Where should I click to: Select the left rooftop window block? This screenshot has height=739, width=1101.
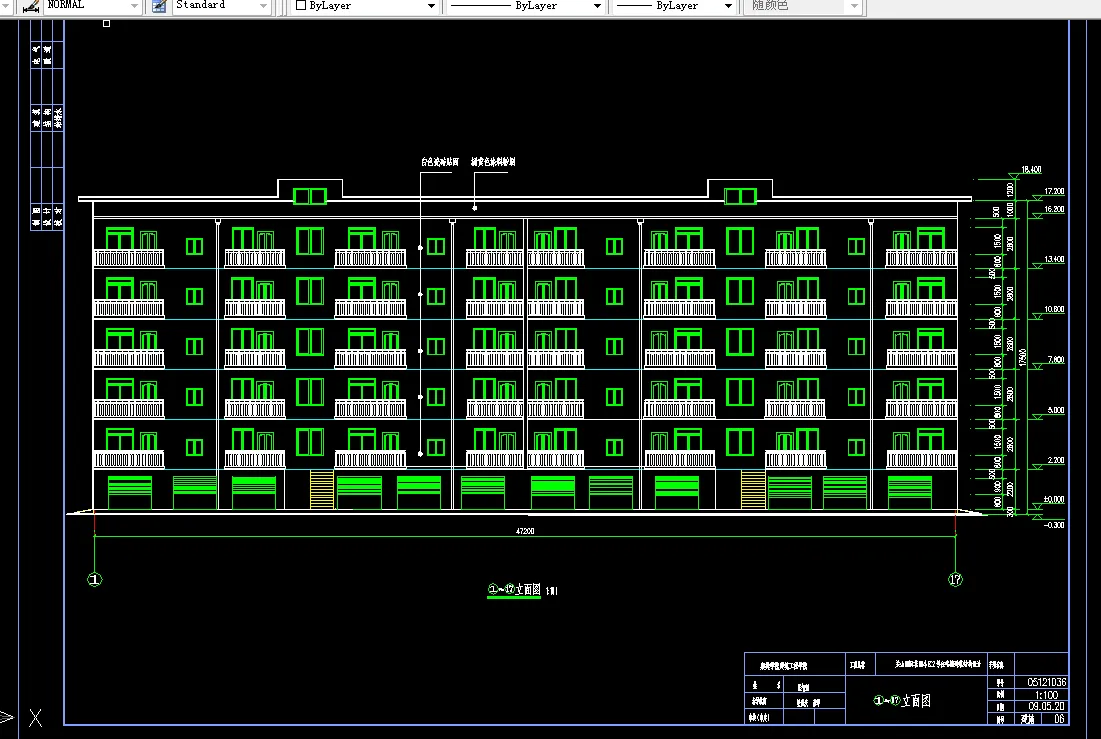coord(310,196)
